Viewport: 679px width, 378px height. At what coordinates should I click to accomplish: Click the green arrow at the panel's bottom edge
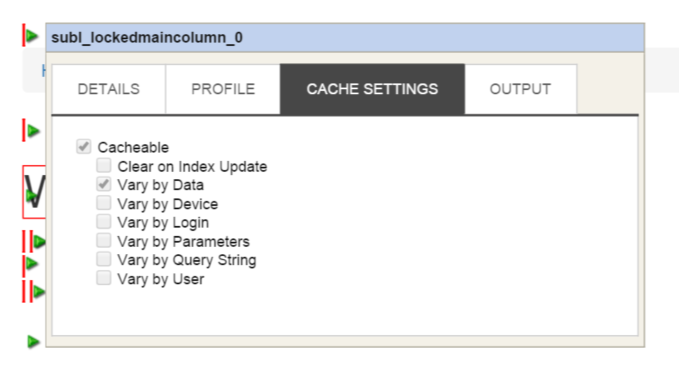[33, 342]
